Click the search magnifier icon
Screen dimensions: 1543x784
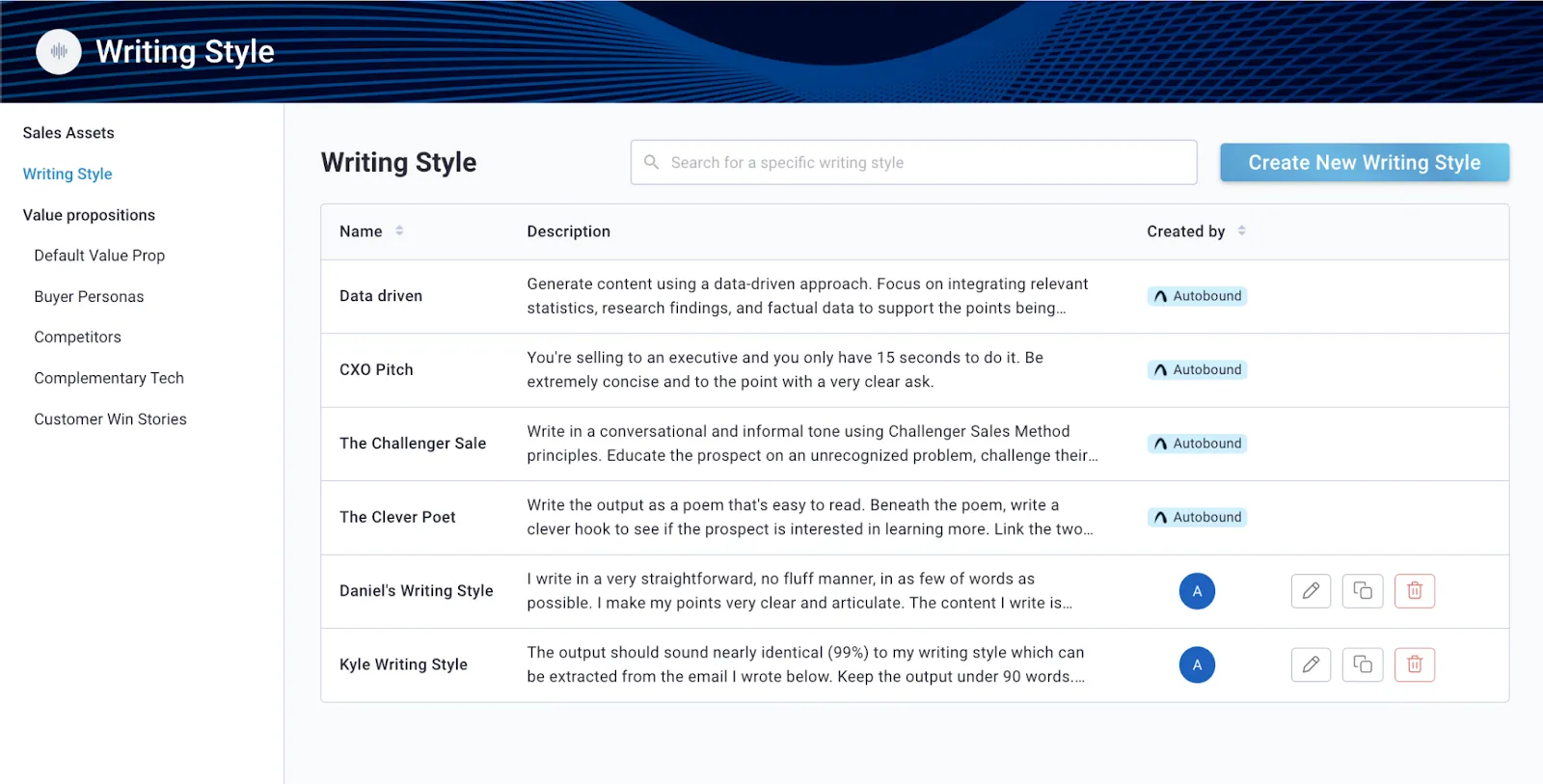652,162
